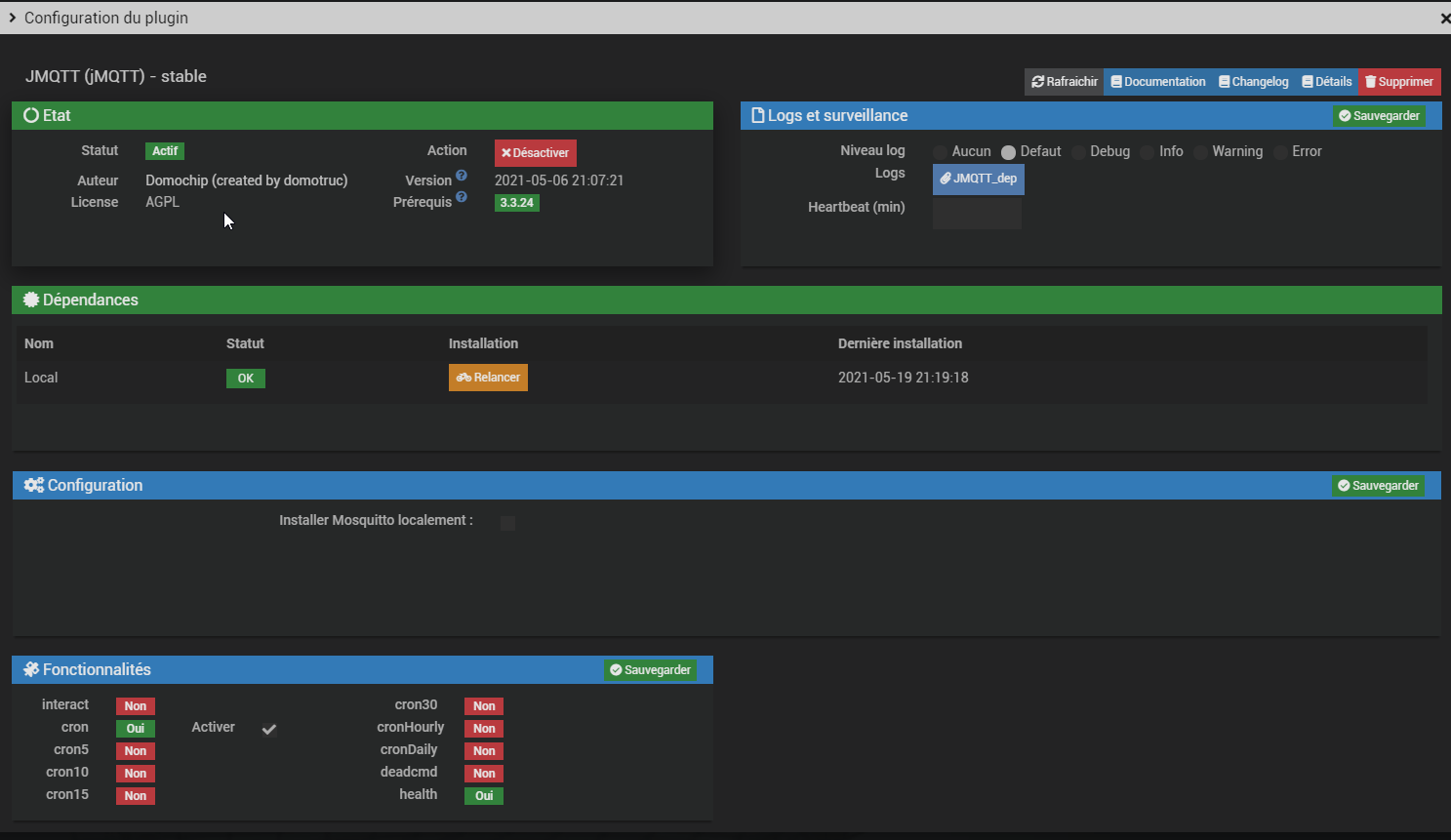Select the Aucun log level

coord(941,152)
